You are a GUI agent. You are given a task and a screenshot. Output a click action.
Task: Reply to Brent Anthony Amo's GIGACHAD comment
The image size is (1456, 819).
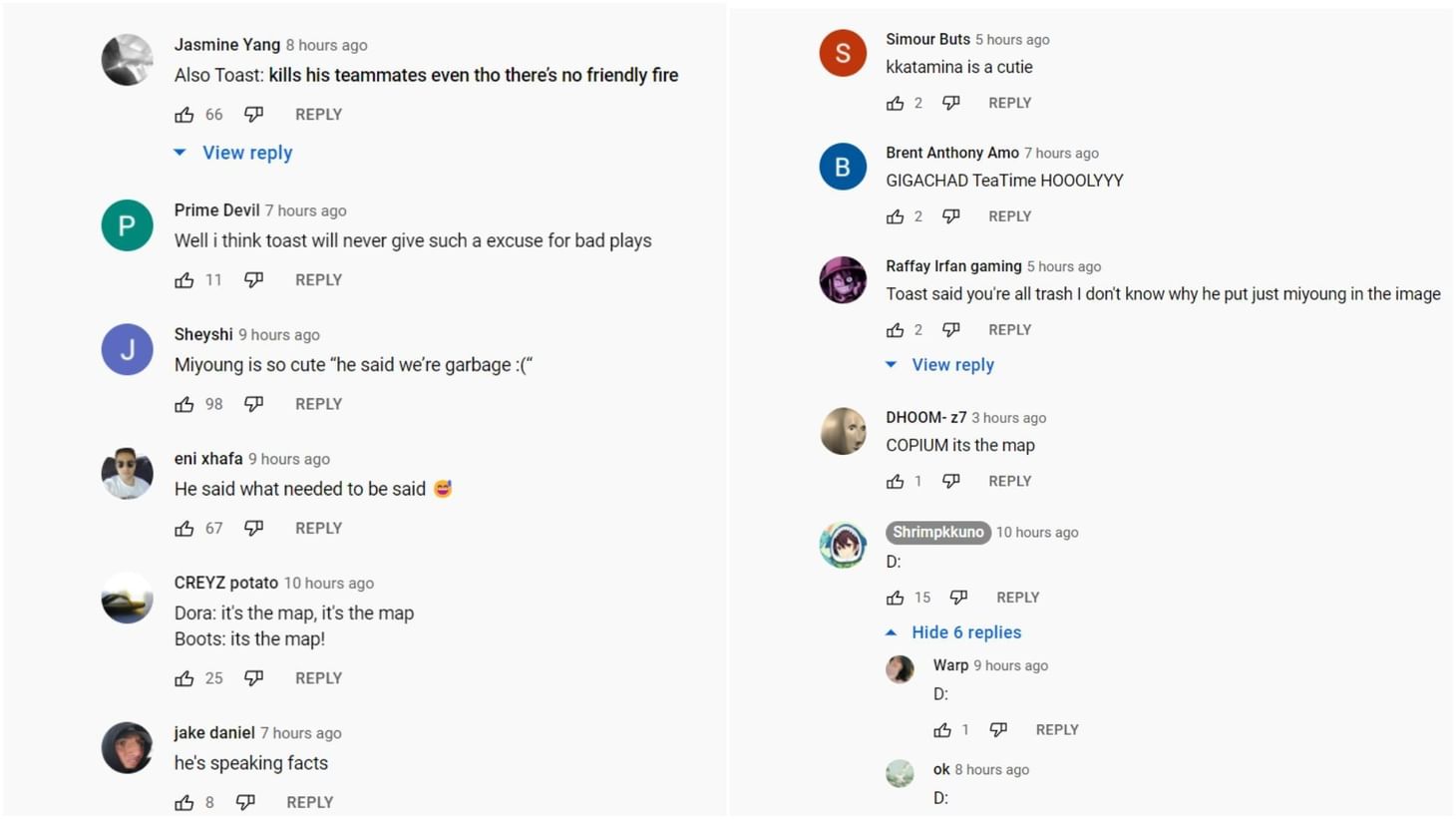click(1009, 215)
